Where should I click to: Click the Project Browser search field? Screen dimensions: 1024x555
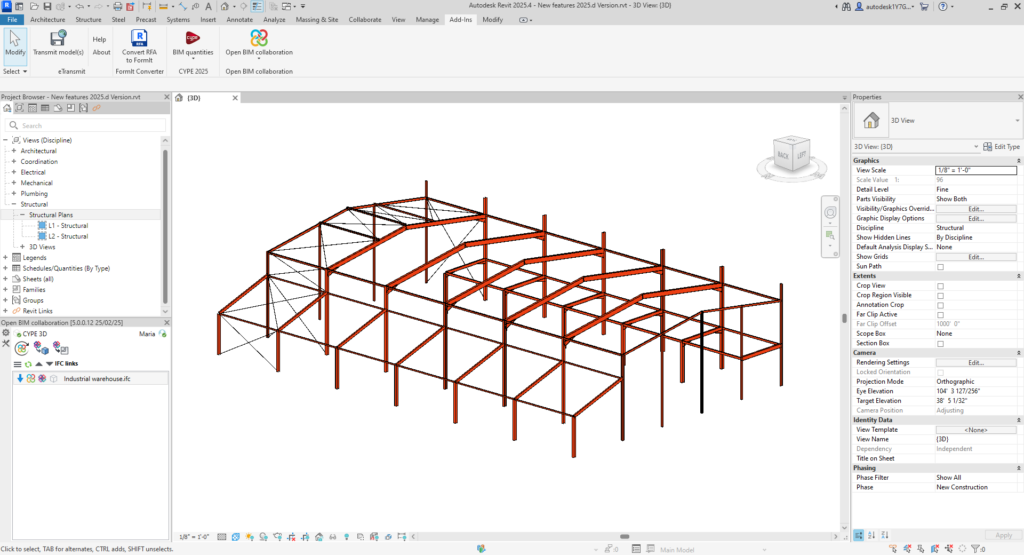click(x=86, y=125)
